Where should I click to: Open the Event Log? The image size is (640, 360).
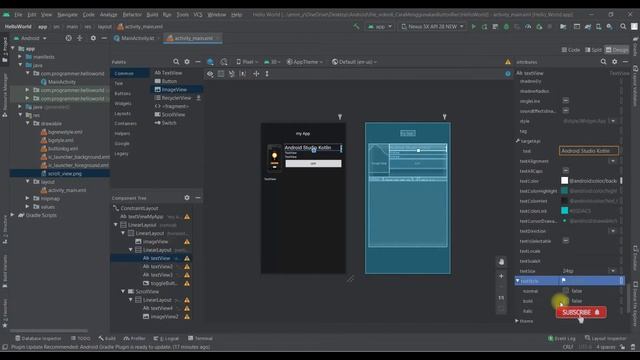pos(562,338)
